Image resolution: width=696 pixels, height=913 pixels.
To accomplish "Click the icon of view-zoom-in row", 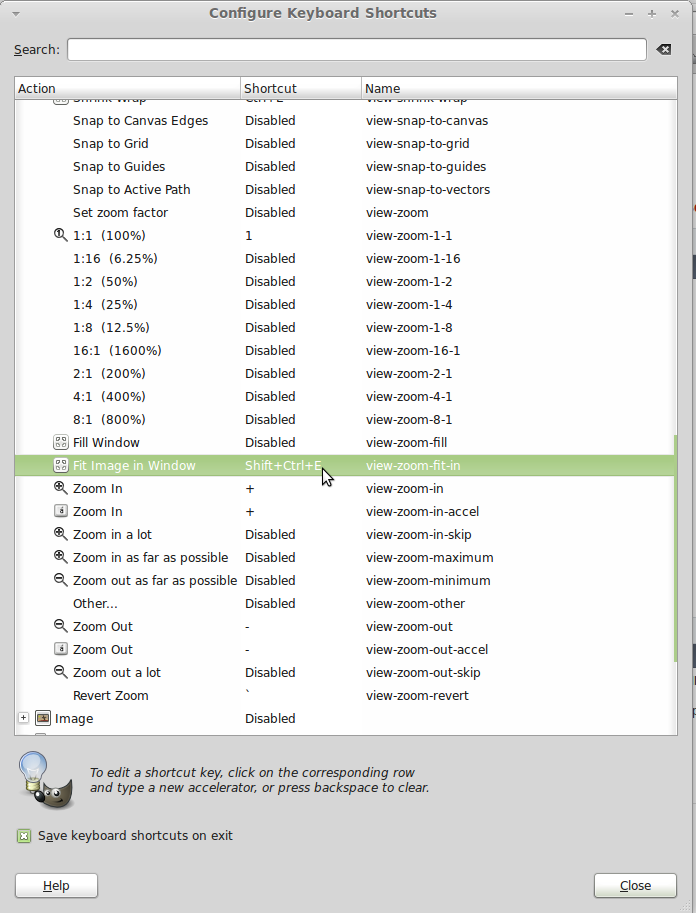I will [x=61, y=488].
